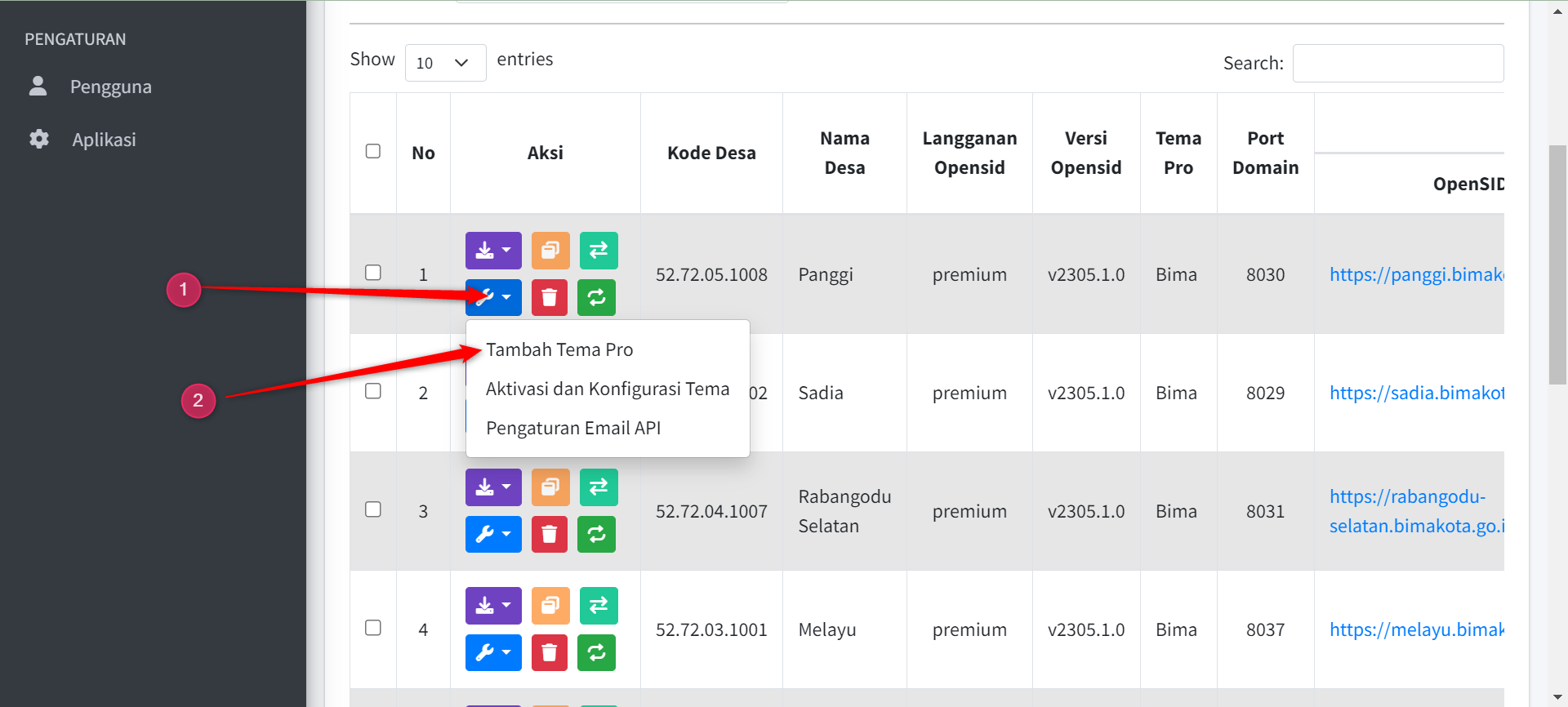Open the sadia.bimakota link

1416,393
